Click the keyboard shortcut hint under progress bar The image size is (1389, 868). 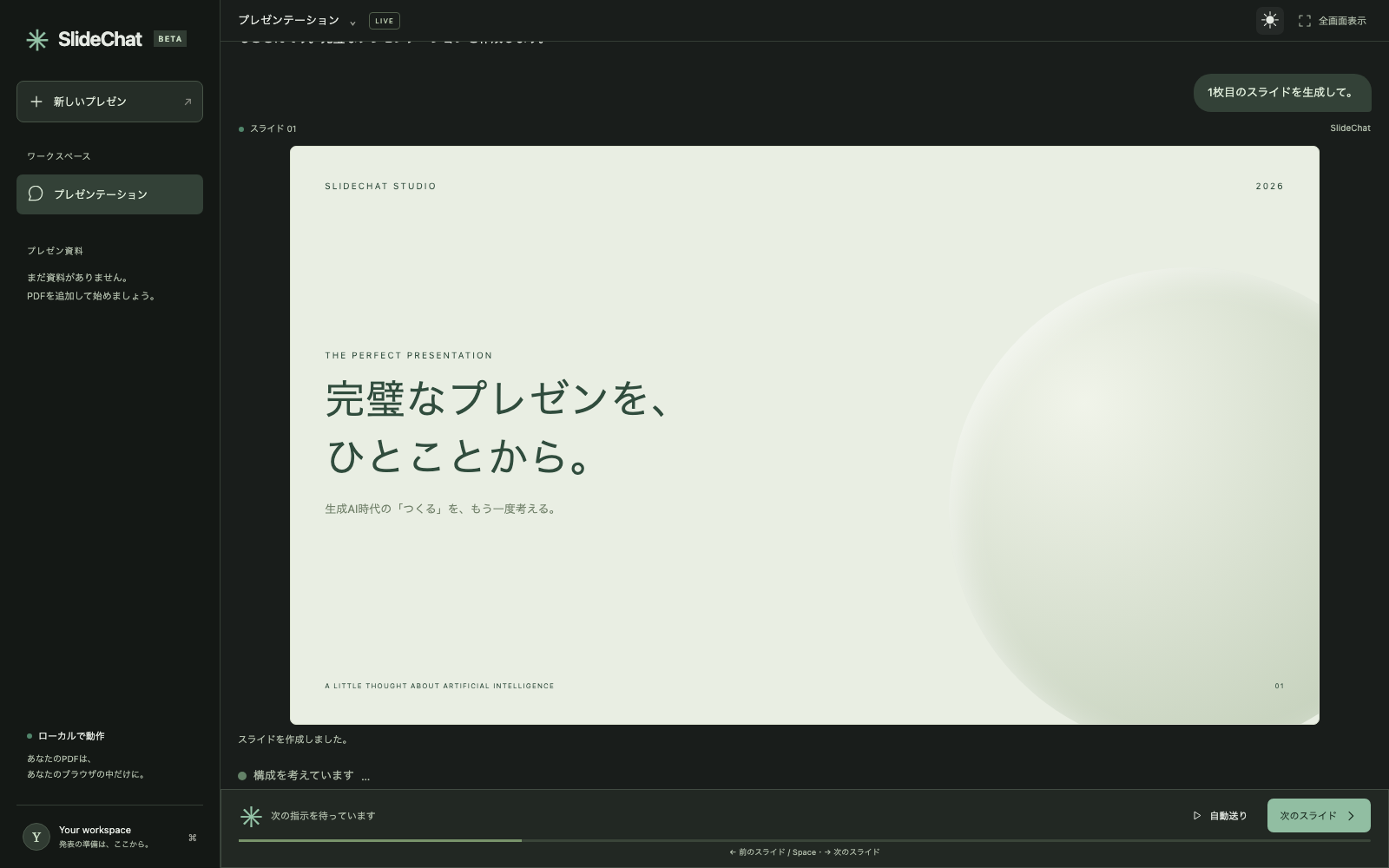[x=804, y=852]
